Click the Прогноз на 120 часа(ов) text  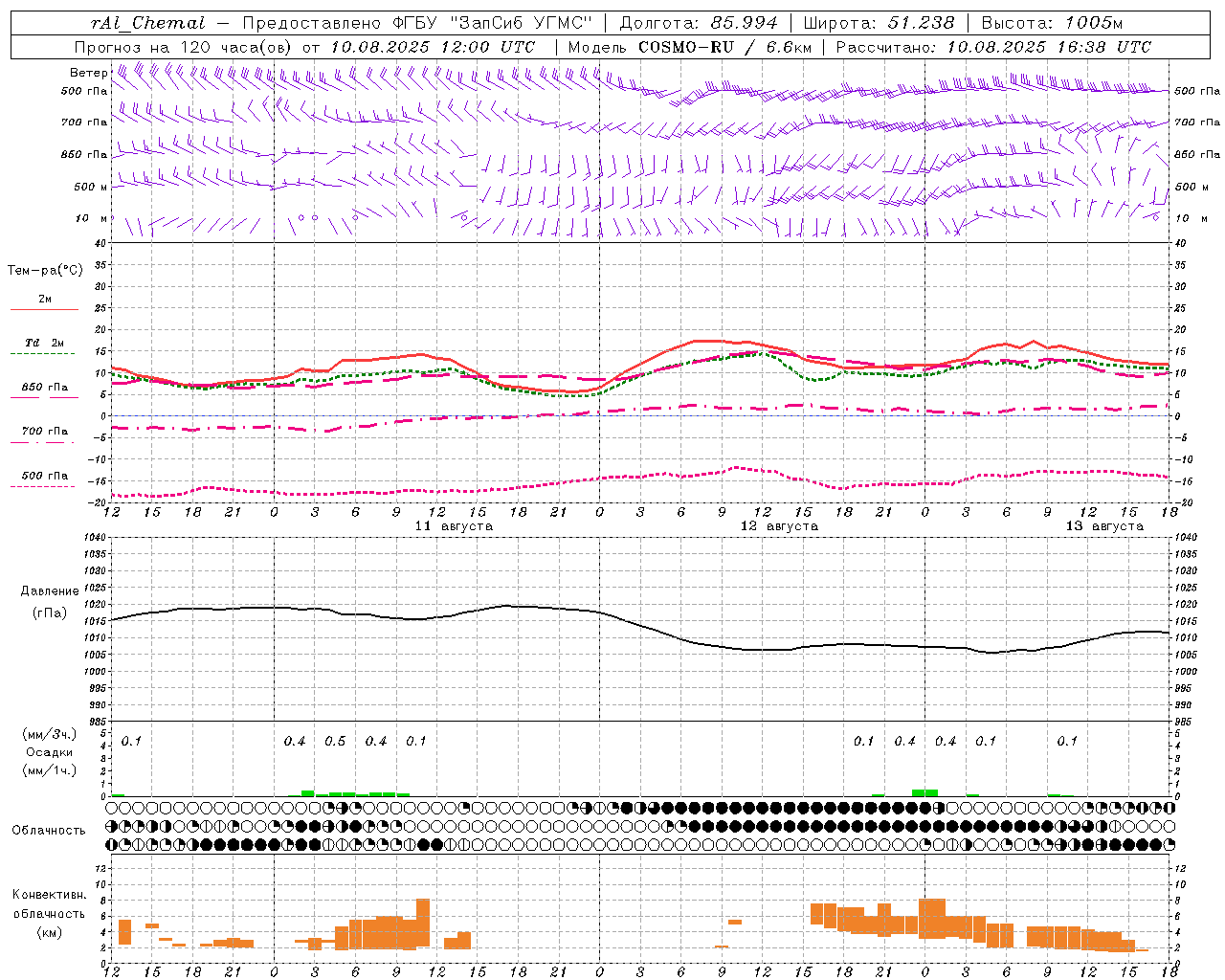point(184,47)
